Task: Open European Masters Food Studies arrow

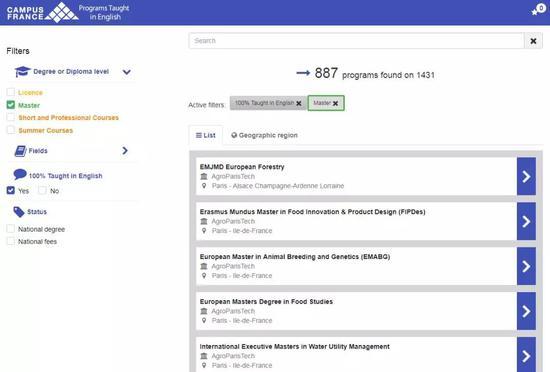Action: (x=526, y=311)
